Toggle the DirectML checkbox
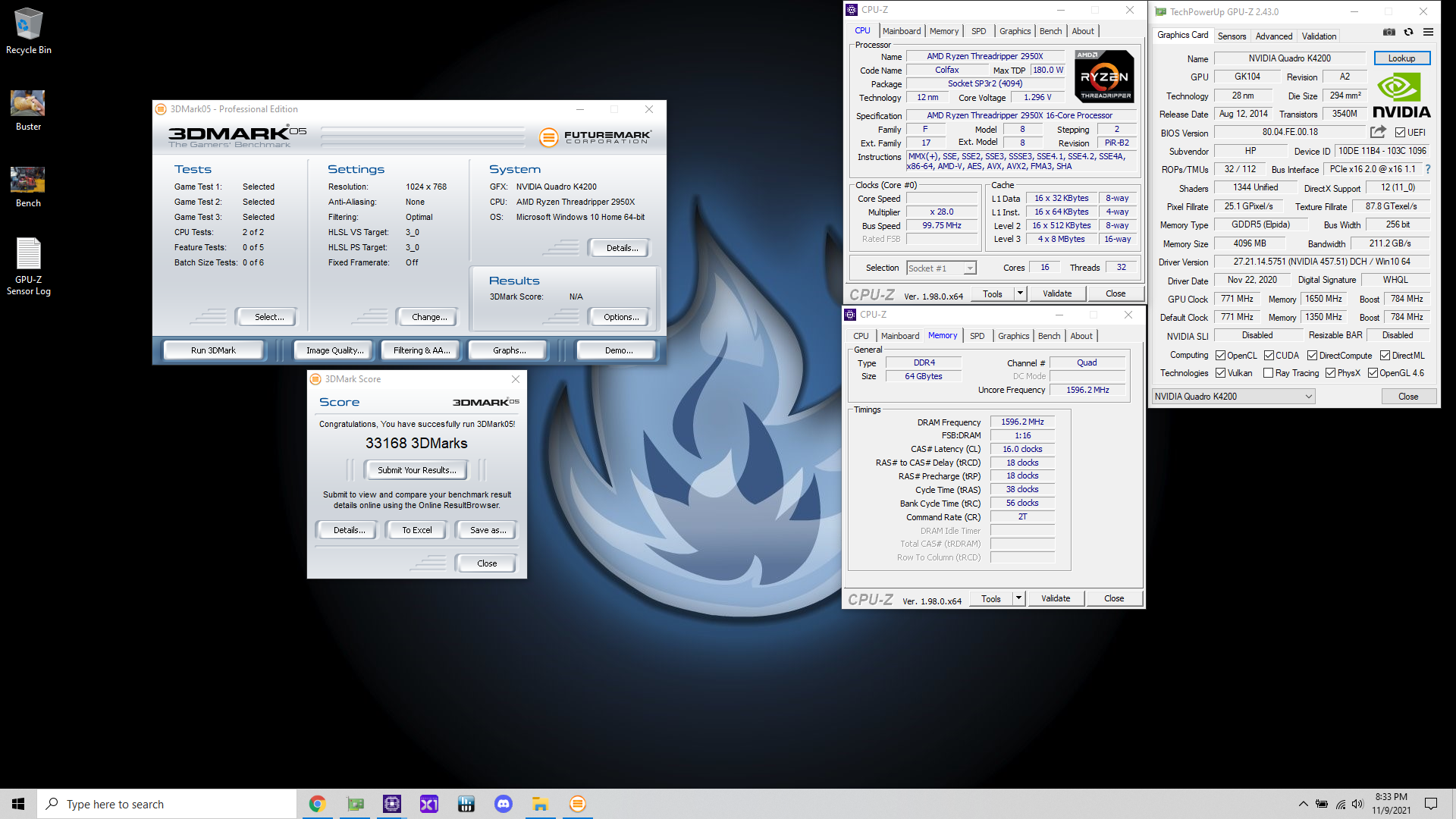 (x=1385, y=355)
